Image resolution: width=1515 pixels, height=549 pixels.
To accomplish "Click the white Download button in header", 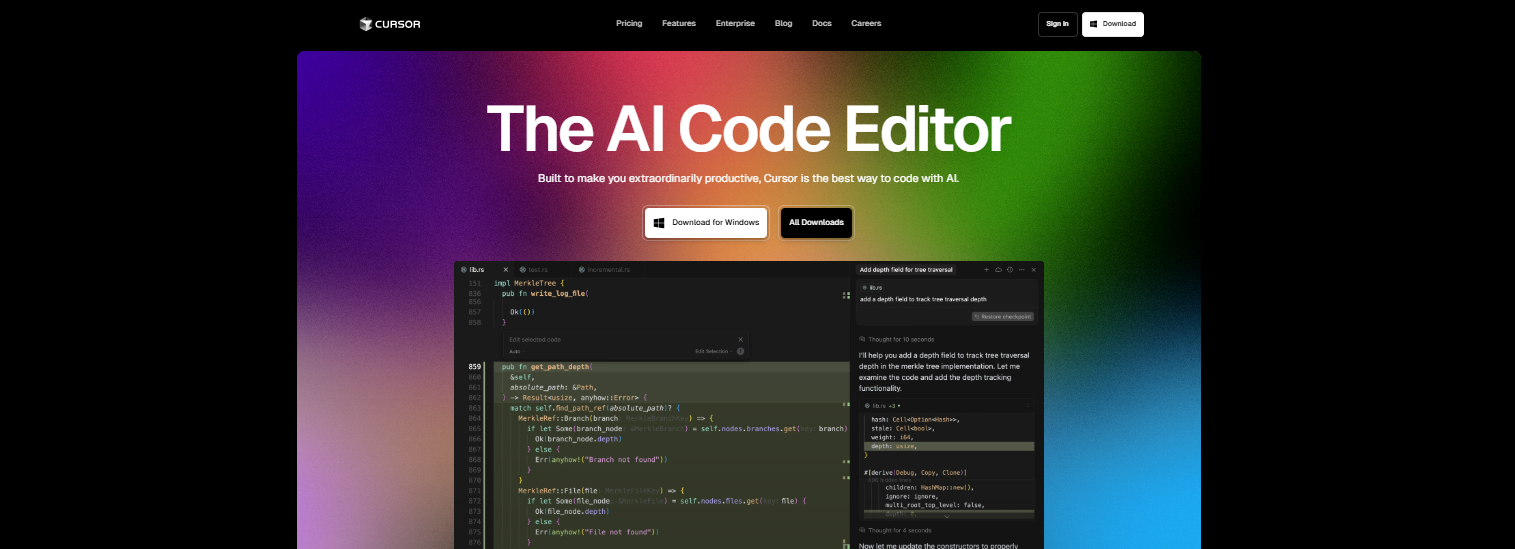I will 1112,24.
